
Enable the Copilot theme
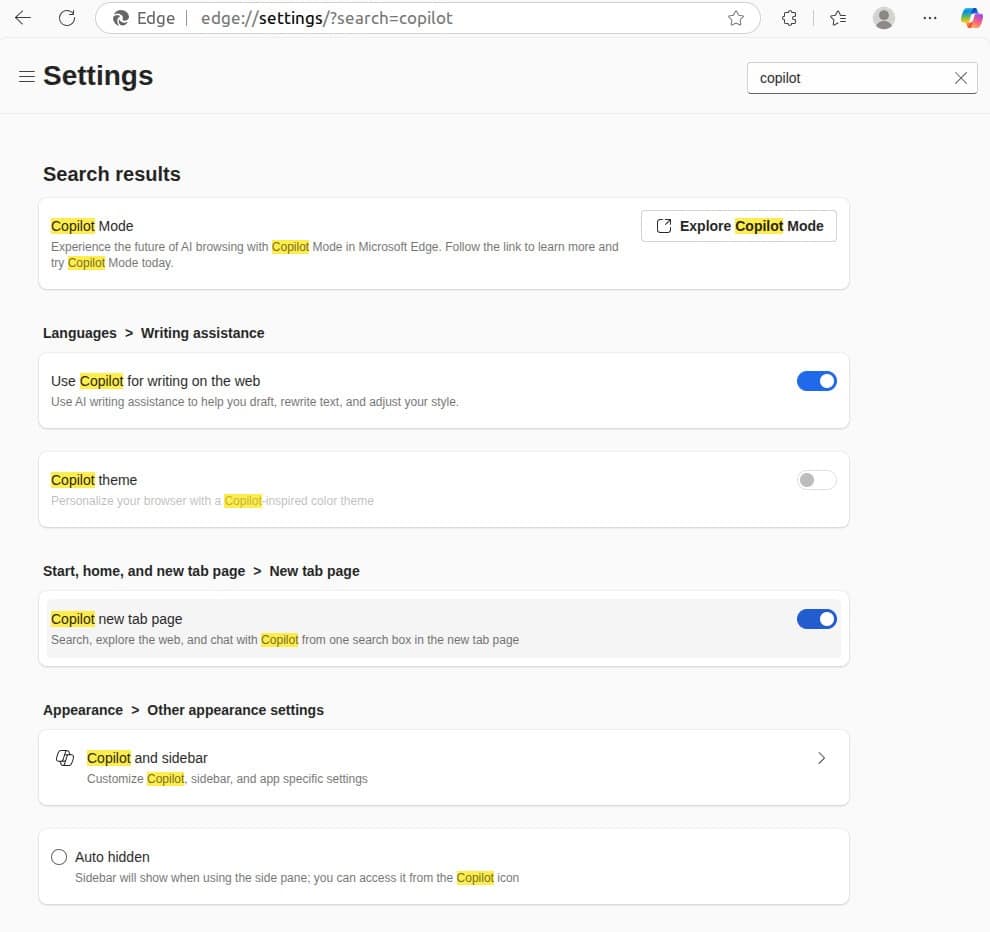point(816,480)
